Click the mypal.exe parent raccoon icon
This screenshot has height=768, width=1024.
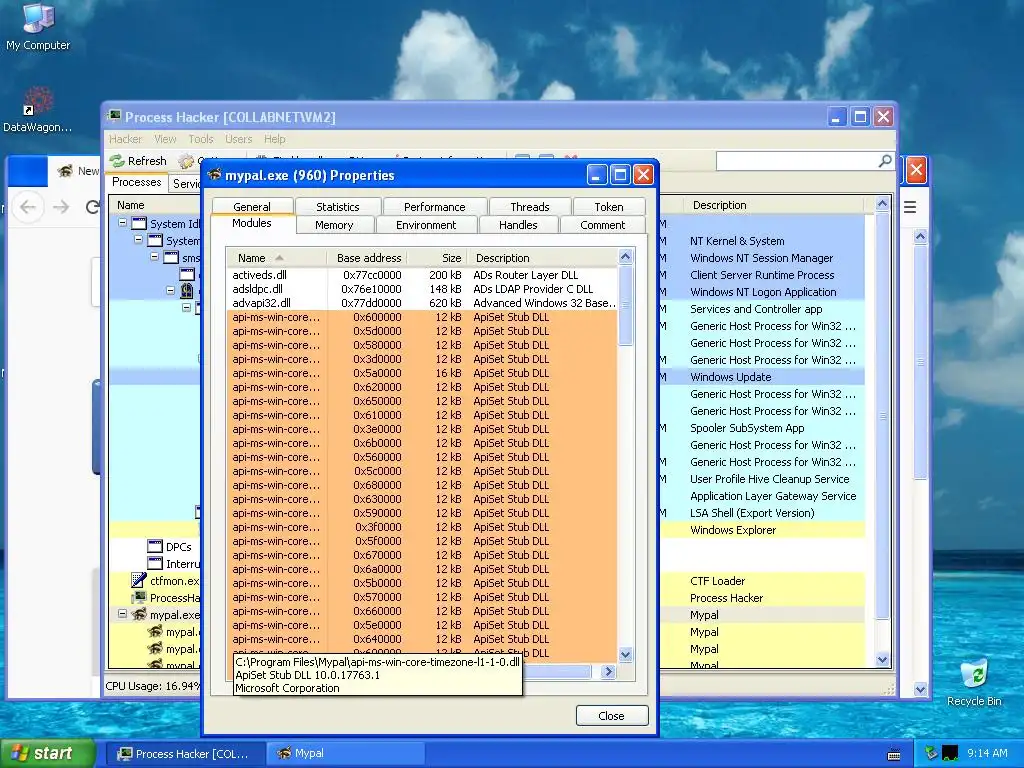coord(139,615)
